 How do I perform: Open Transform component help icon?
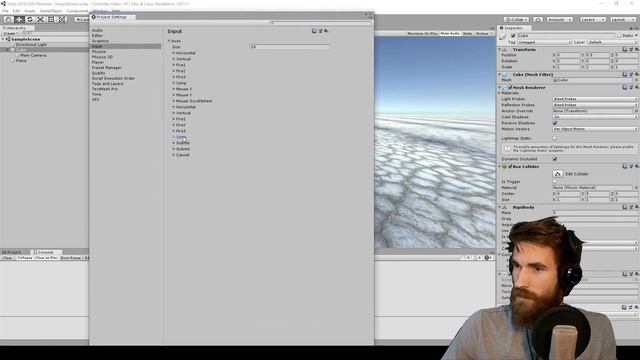pyautogui.click(x=624, y=49)
